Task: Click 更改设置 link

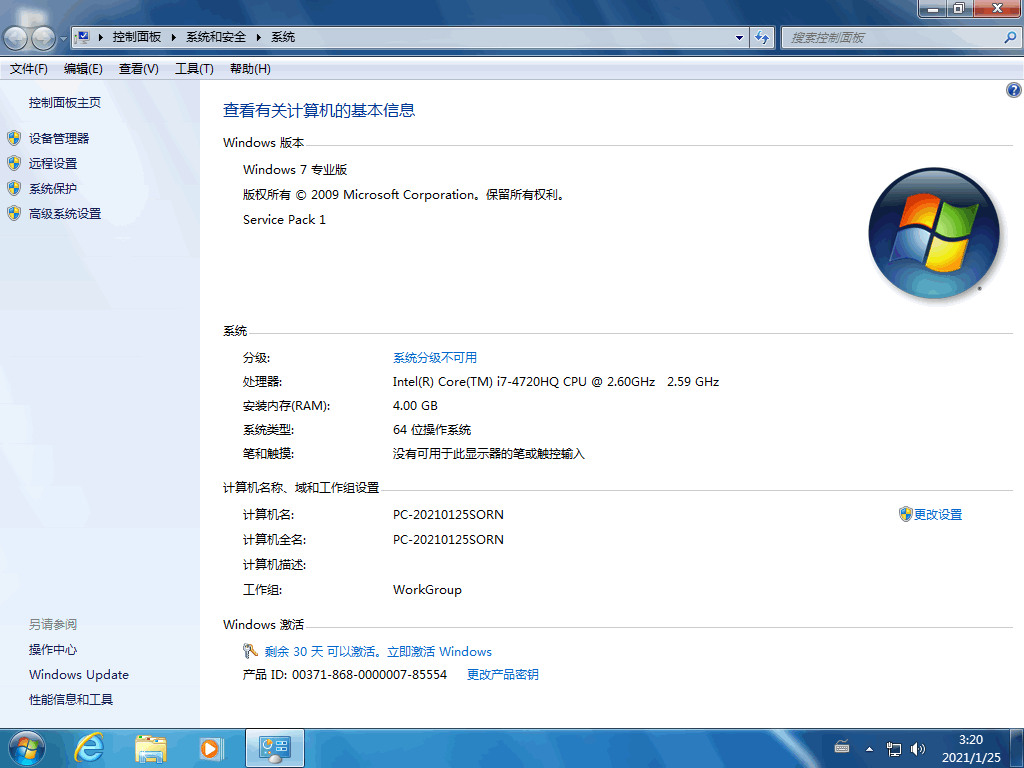Action: coord(938,514)
